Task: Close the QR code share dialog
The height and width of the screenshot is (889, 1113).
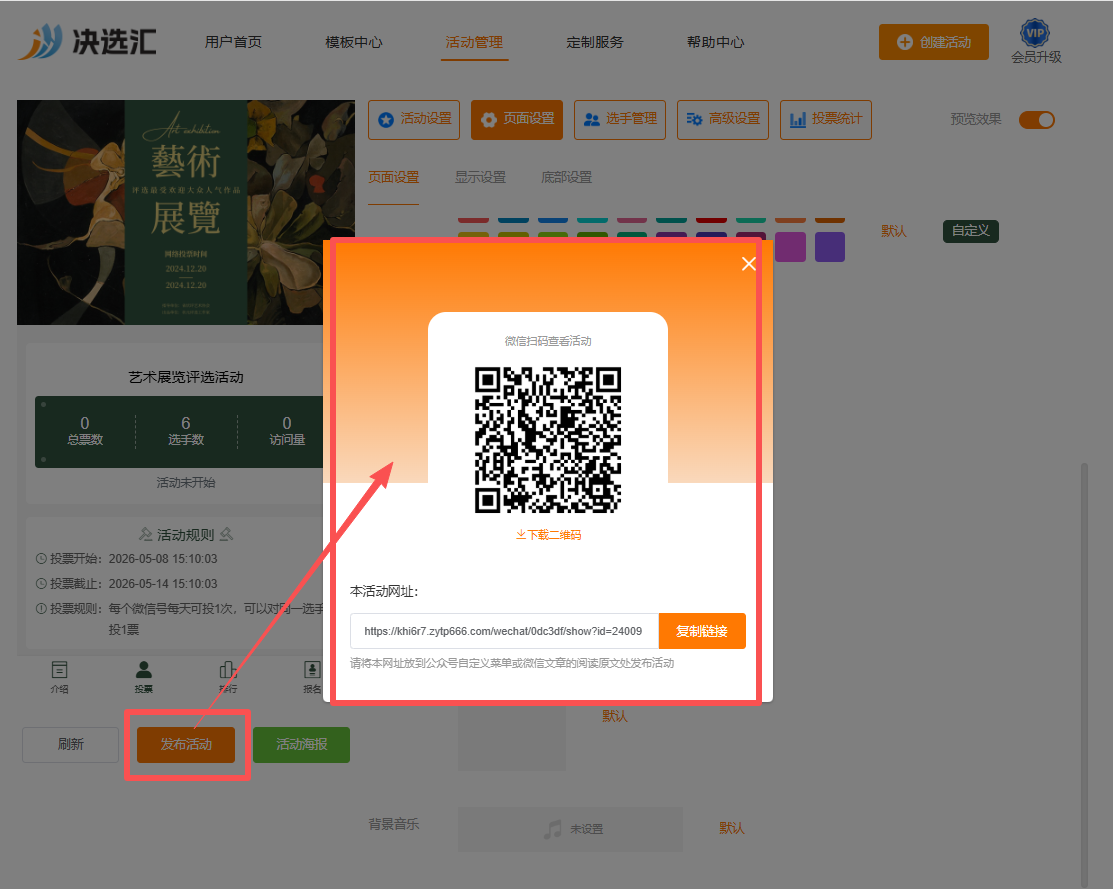Action: click(748, 264)
